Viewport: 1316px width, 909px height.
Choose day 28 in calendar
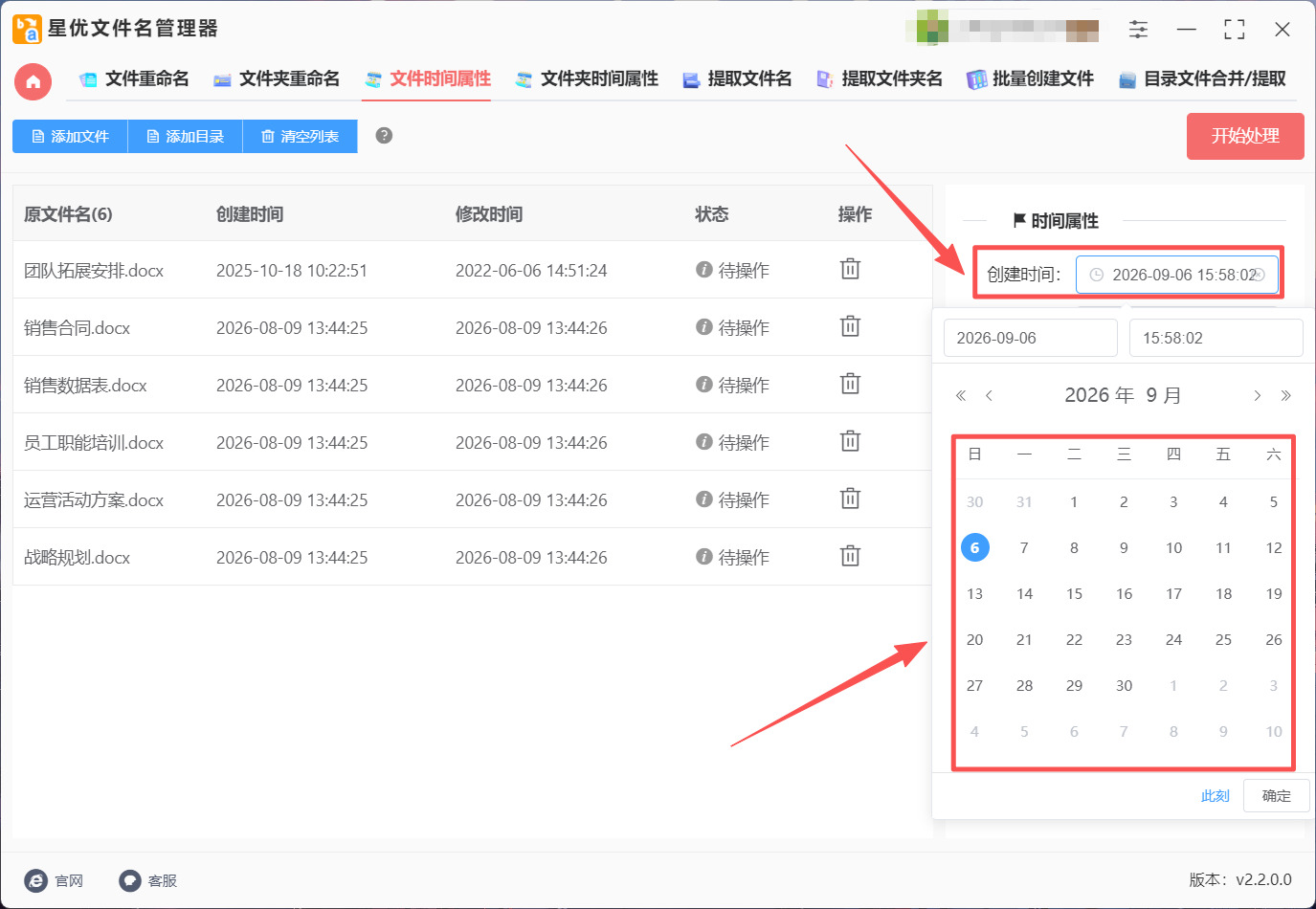pyautogui.click(x=1024, y=685)
